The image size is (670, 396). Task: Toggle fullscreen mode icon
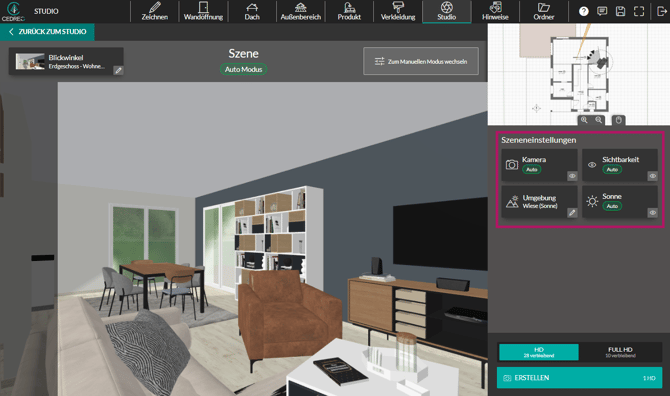click(x=639, y=12)
